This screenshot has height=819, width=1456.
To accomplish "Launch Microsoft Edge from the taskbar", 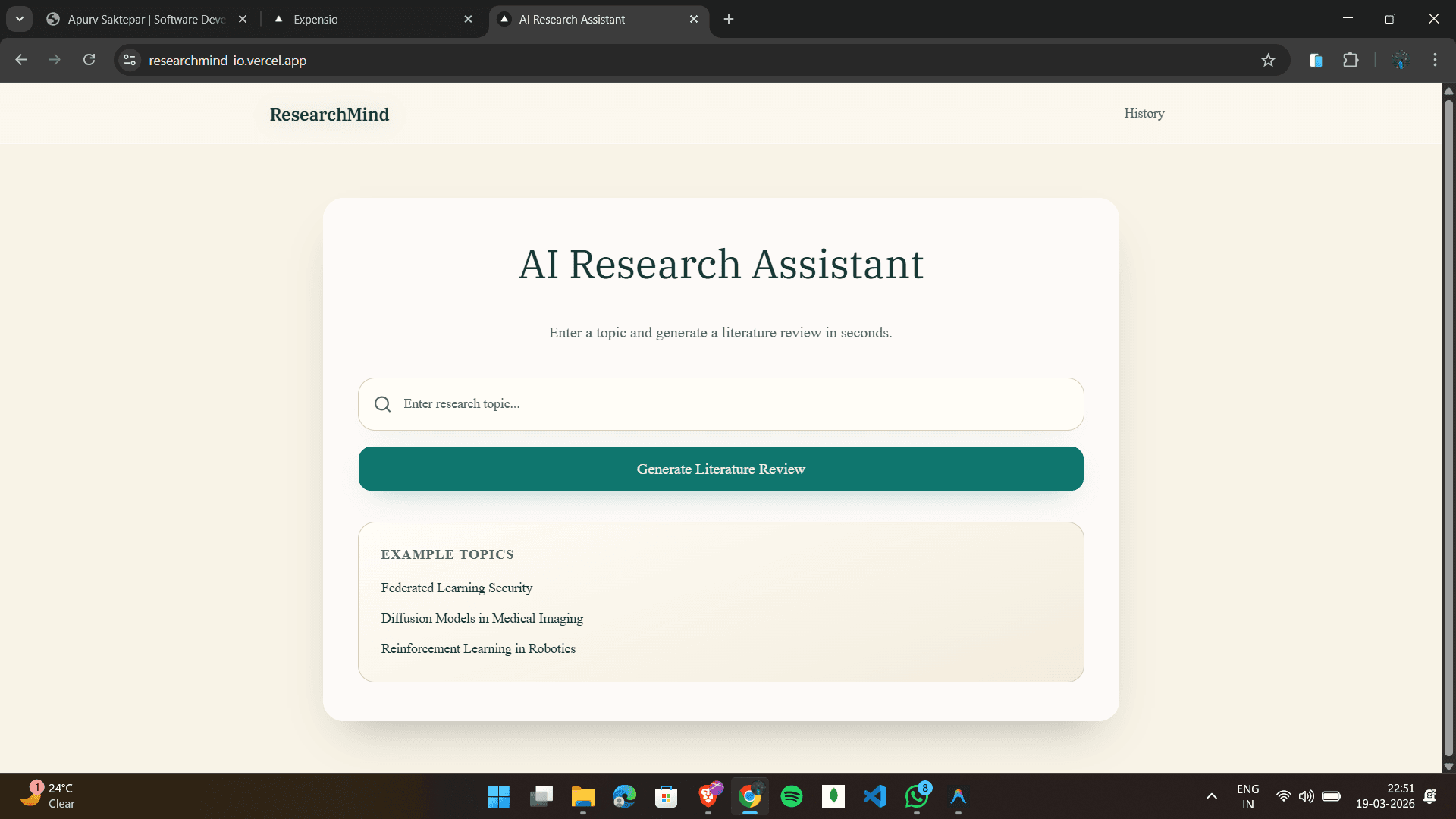I will [x=624, y=796].
